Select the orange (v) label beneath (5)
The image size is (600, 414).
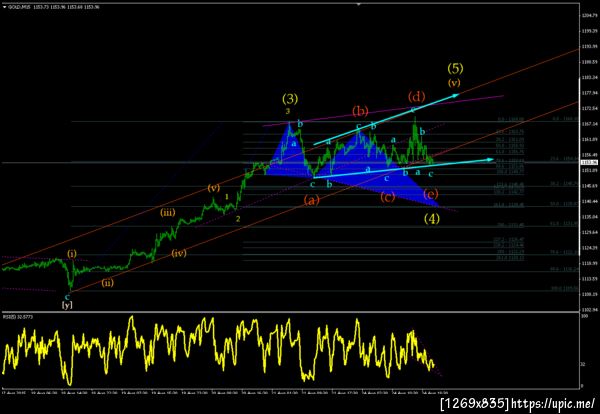pos(454,82)
